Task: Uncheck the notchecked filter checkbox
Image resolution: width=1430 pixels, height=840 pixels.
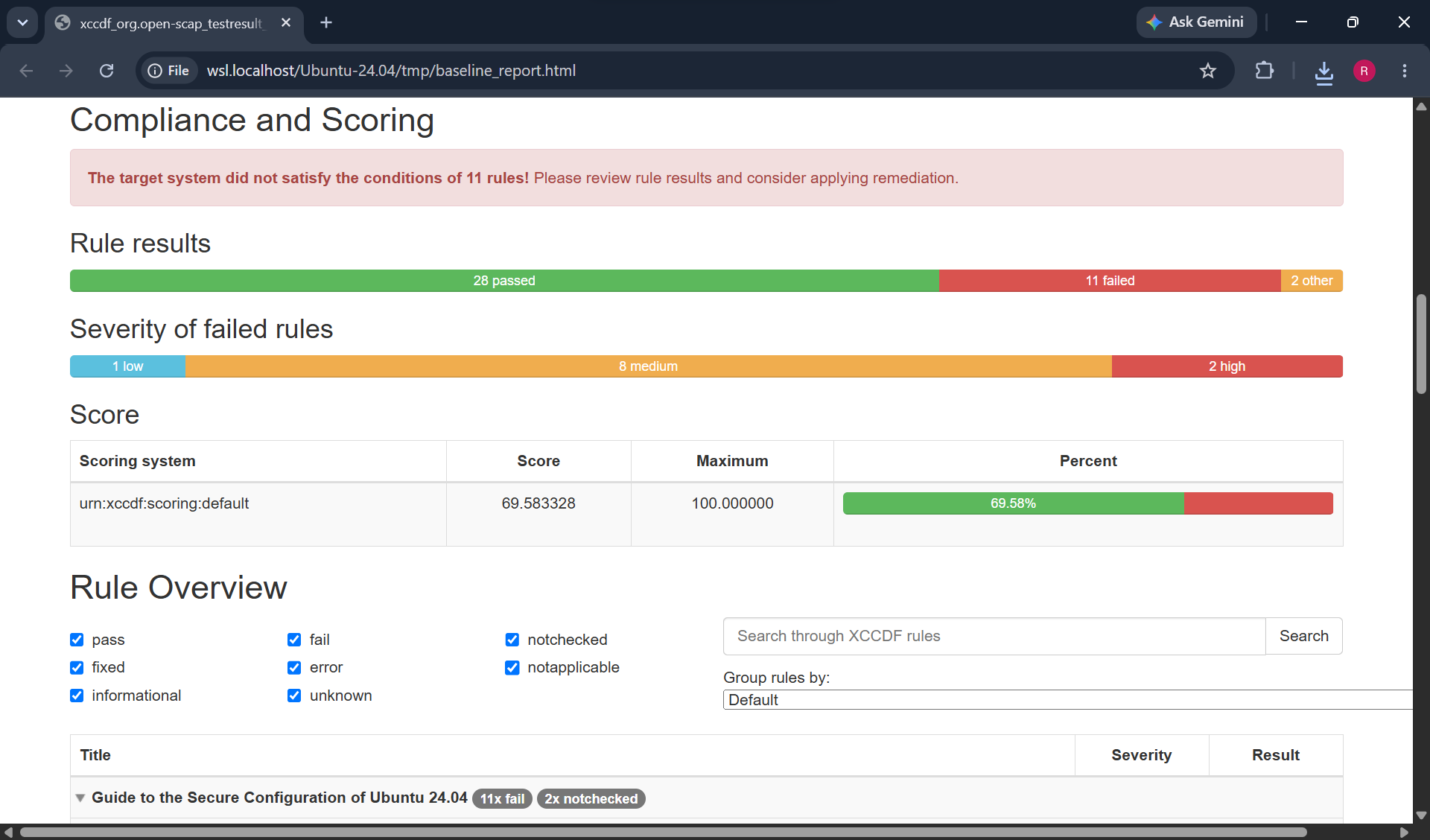Action: point(512,640)
